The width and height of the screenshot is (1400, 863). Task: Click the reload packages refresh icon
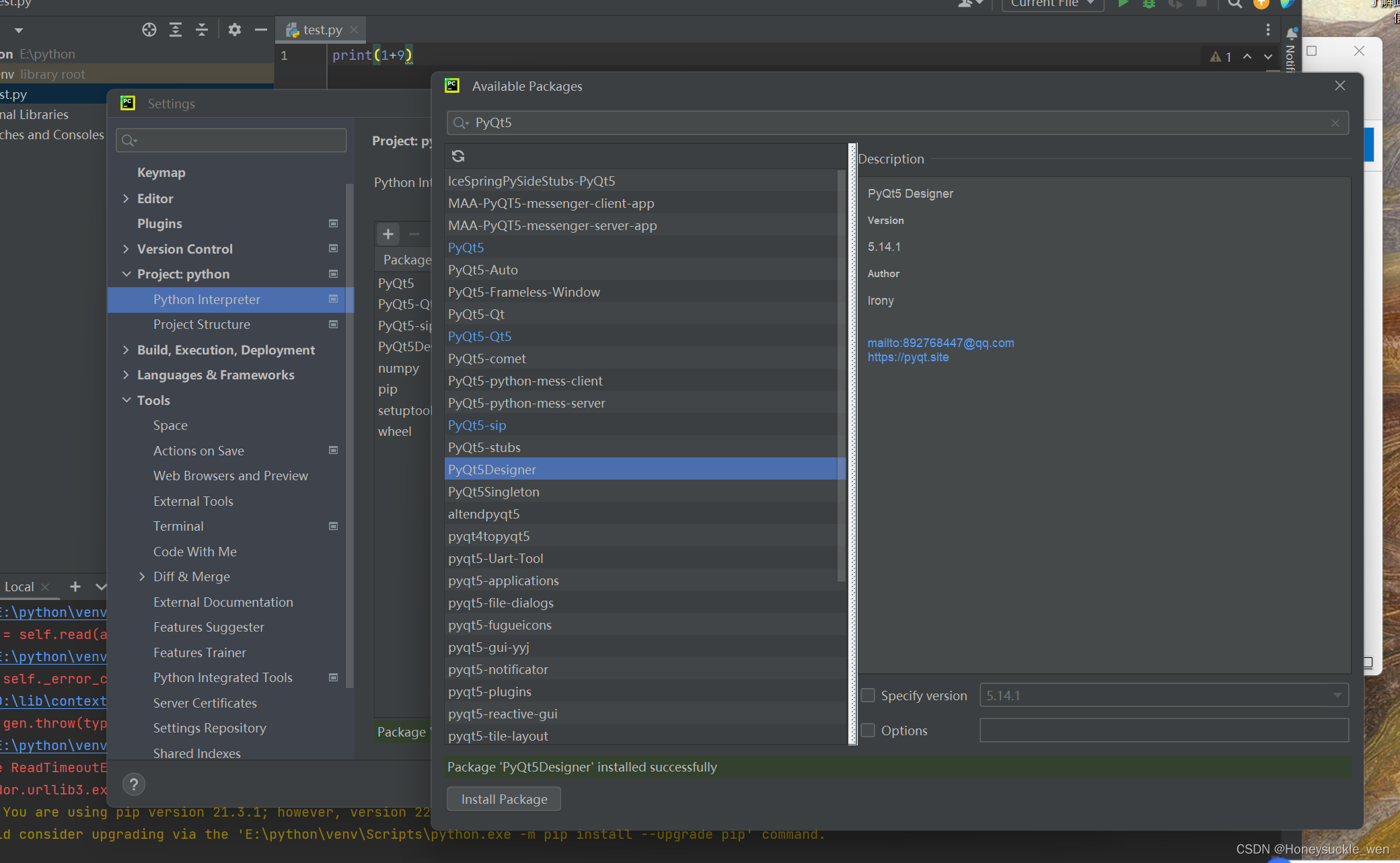tap(458, 156)
